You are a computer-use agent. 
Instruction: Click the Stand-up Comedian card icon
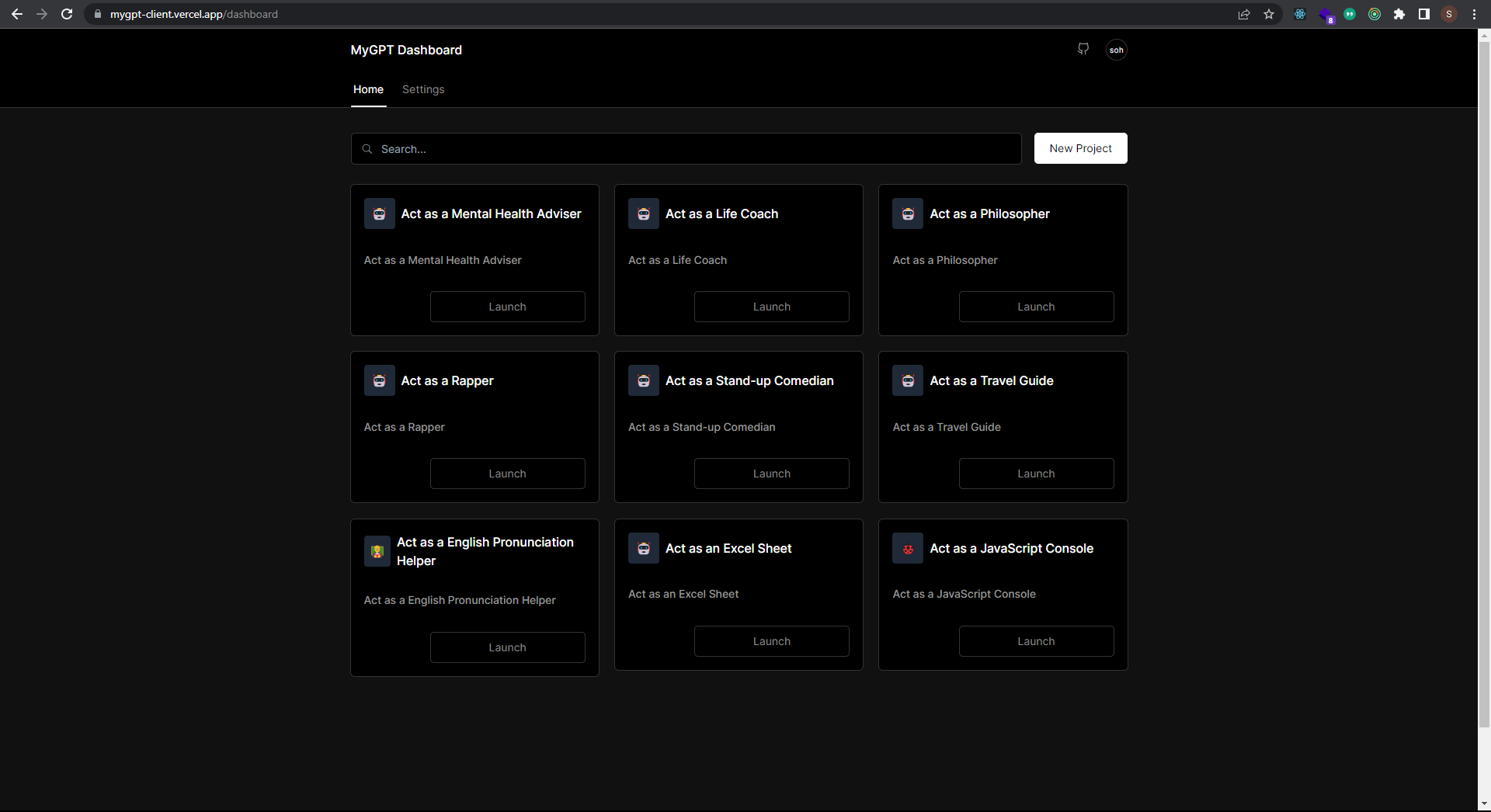[644, 380]
